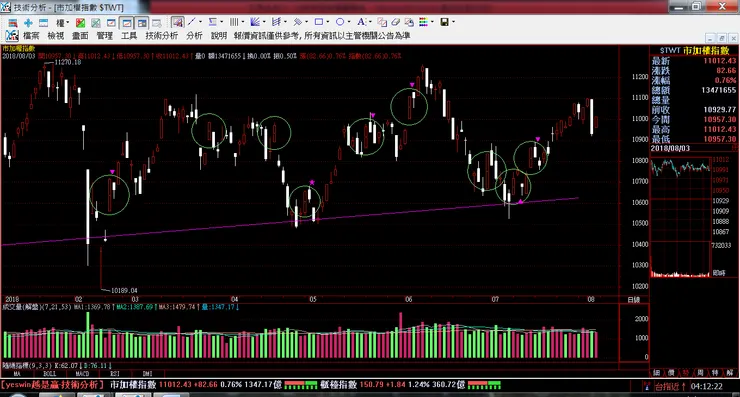The width and height of the screenshot is (740, 397).
Task: Switch to the MA indicator tab
Action: (x=17, y=373)
